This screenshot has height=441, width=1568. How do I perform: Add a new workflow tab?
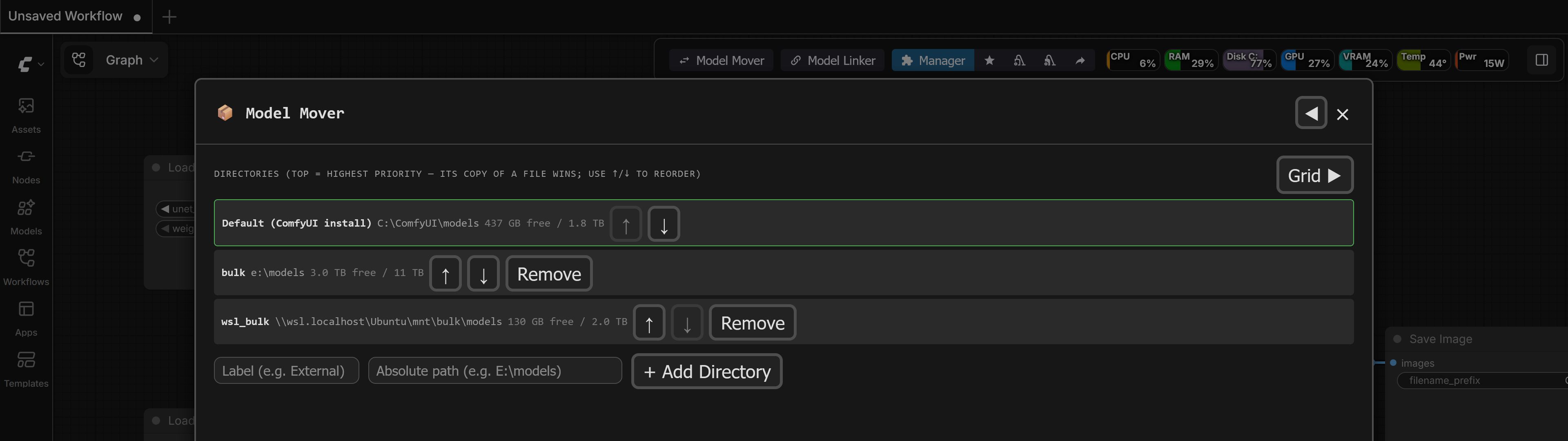tap(169, 16)
